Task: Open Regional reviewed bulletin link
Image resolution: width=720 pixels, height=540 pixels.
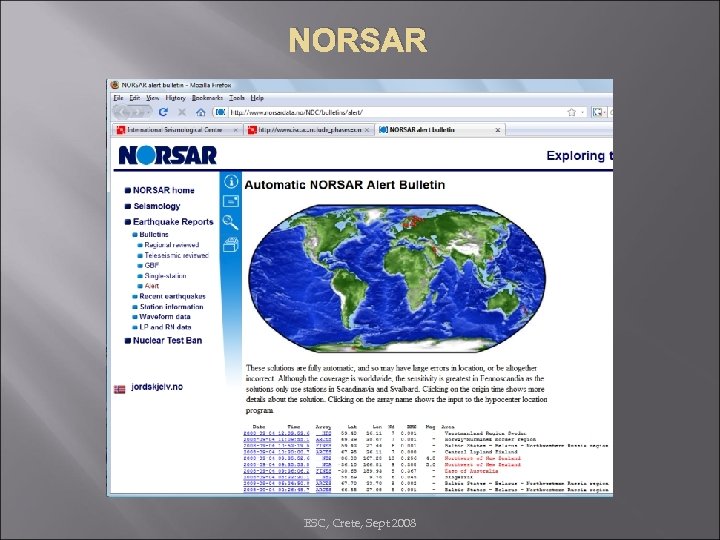Action: coord(172,245)
